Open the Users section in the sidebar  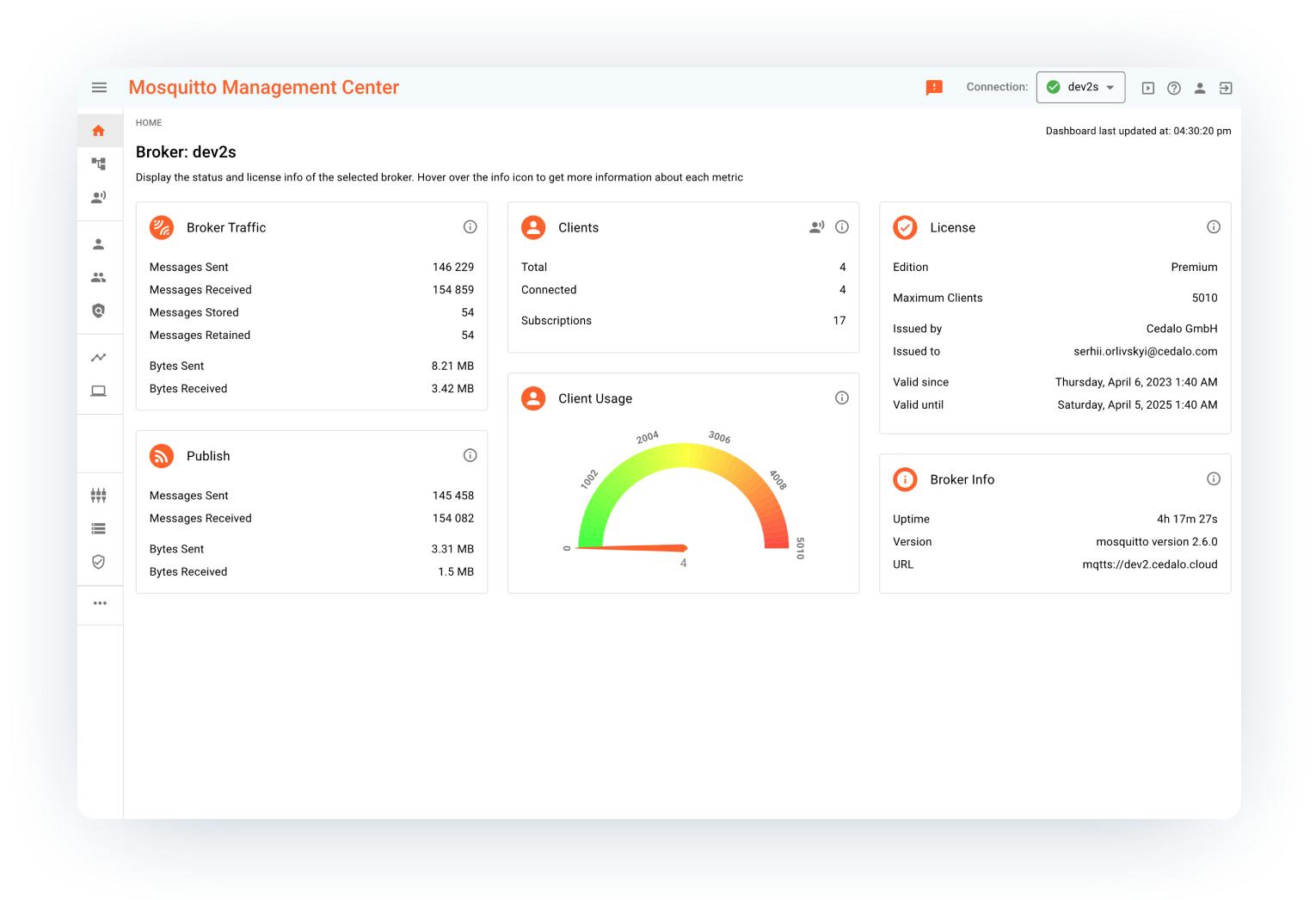(99, 243)
